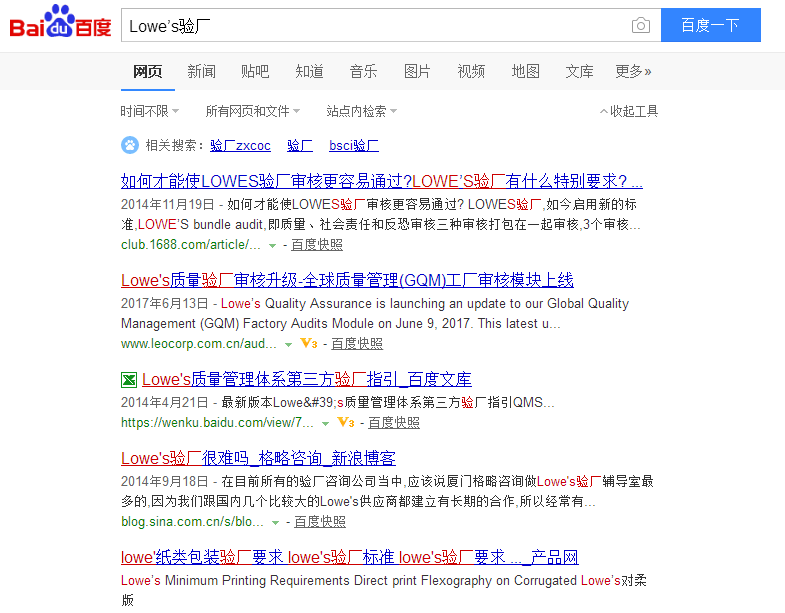
Task: Click V3 badge next to www.leocorp.com.cn
Action: pyautogui.click(x=308, y=344)
